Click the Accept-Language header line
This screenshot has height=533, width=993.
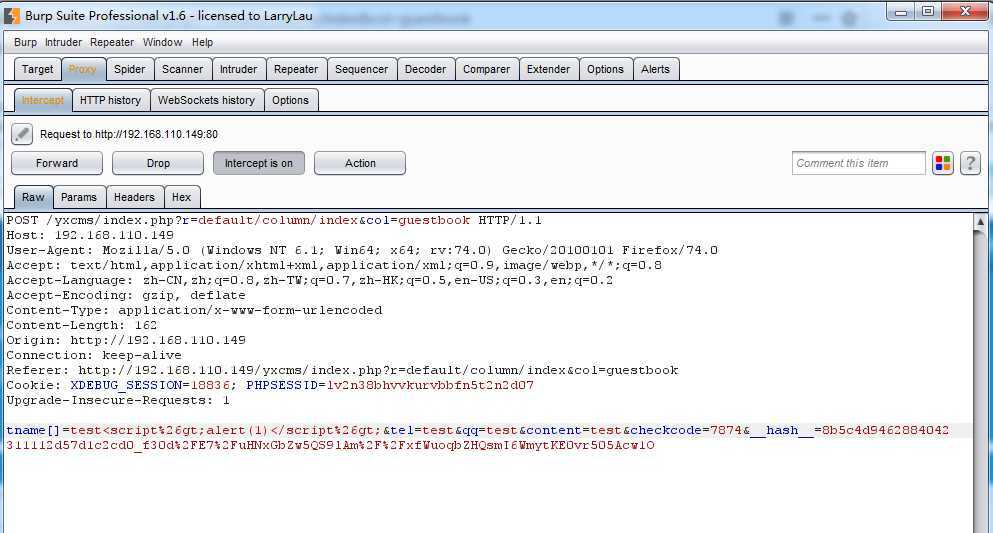310,280
